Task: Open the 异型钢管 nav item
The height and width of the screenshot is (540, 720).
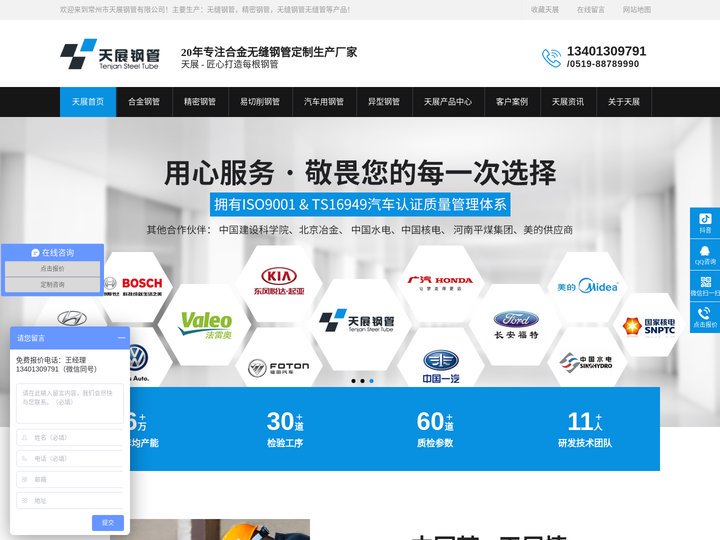Action: (384, 101)
